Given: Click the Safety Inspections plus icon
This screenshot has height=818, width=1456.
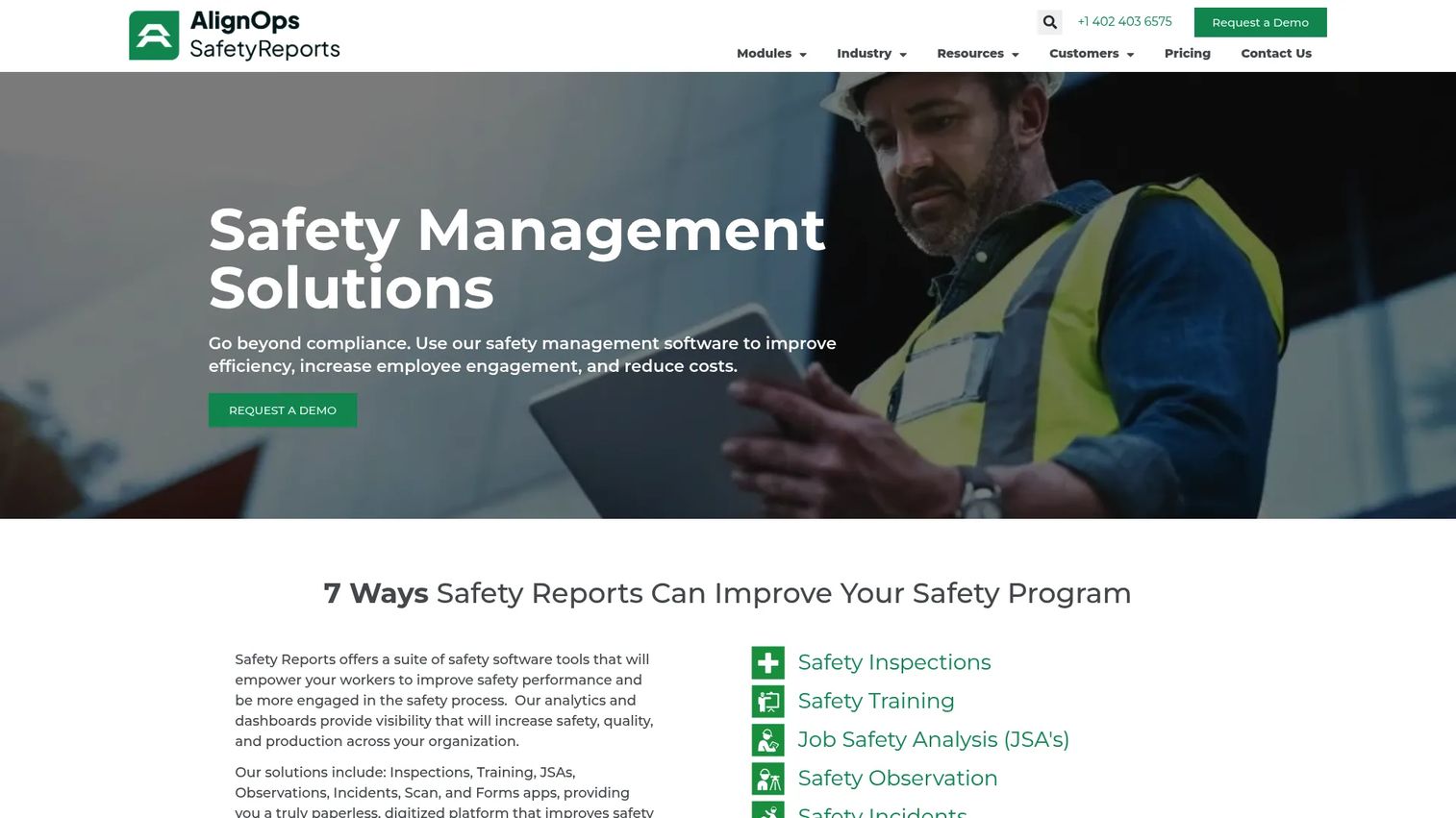Looking at the screenshot, I should pos(767,662).
